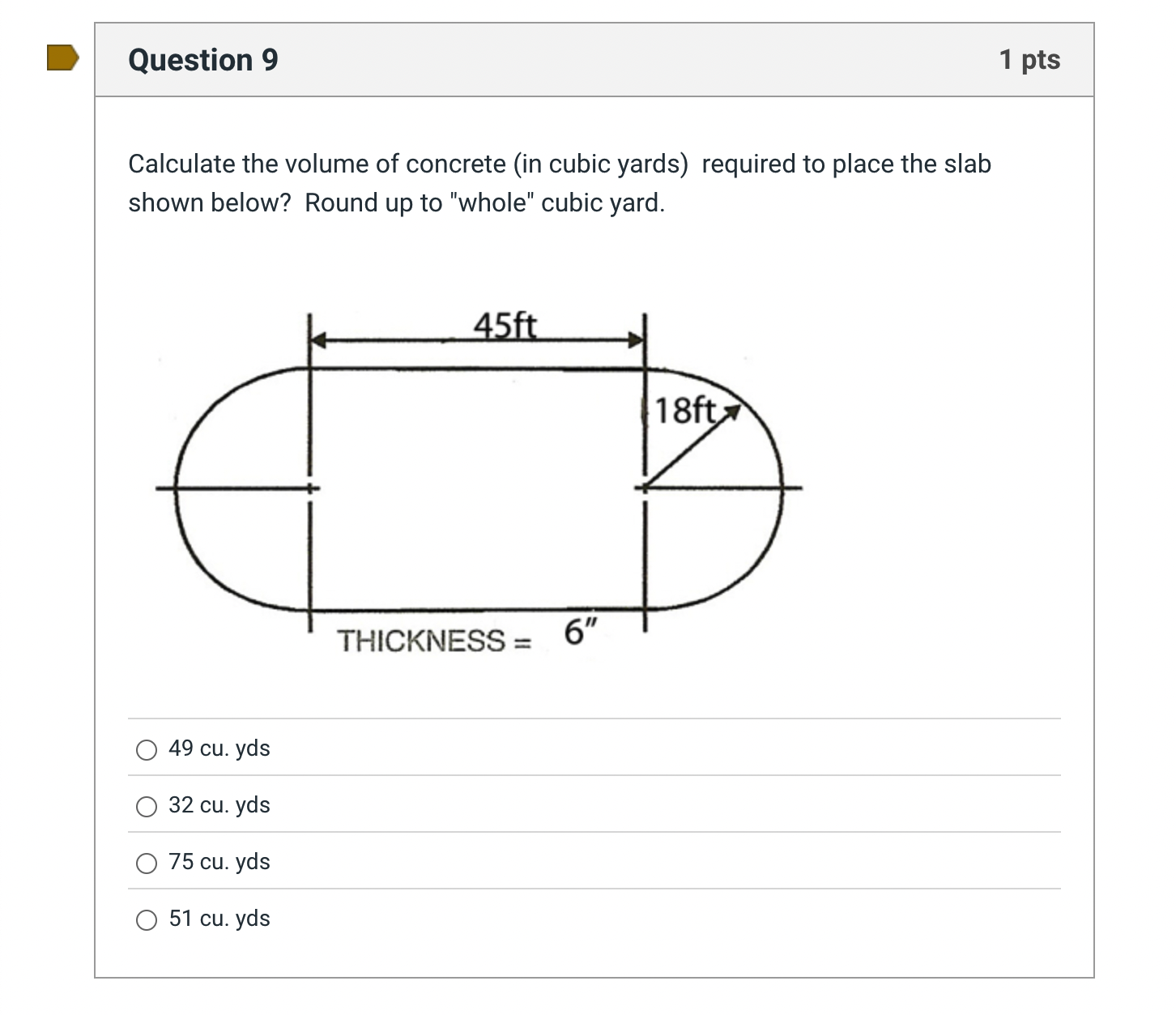Screen dimensions: 1176x1015
Task: Click the Question 9 header bar
Action: tap(595, 59)
